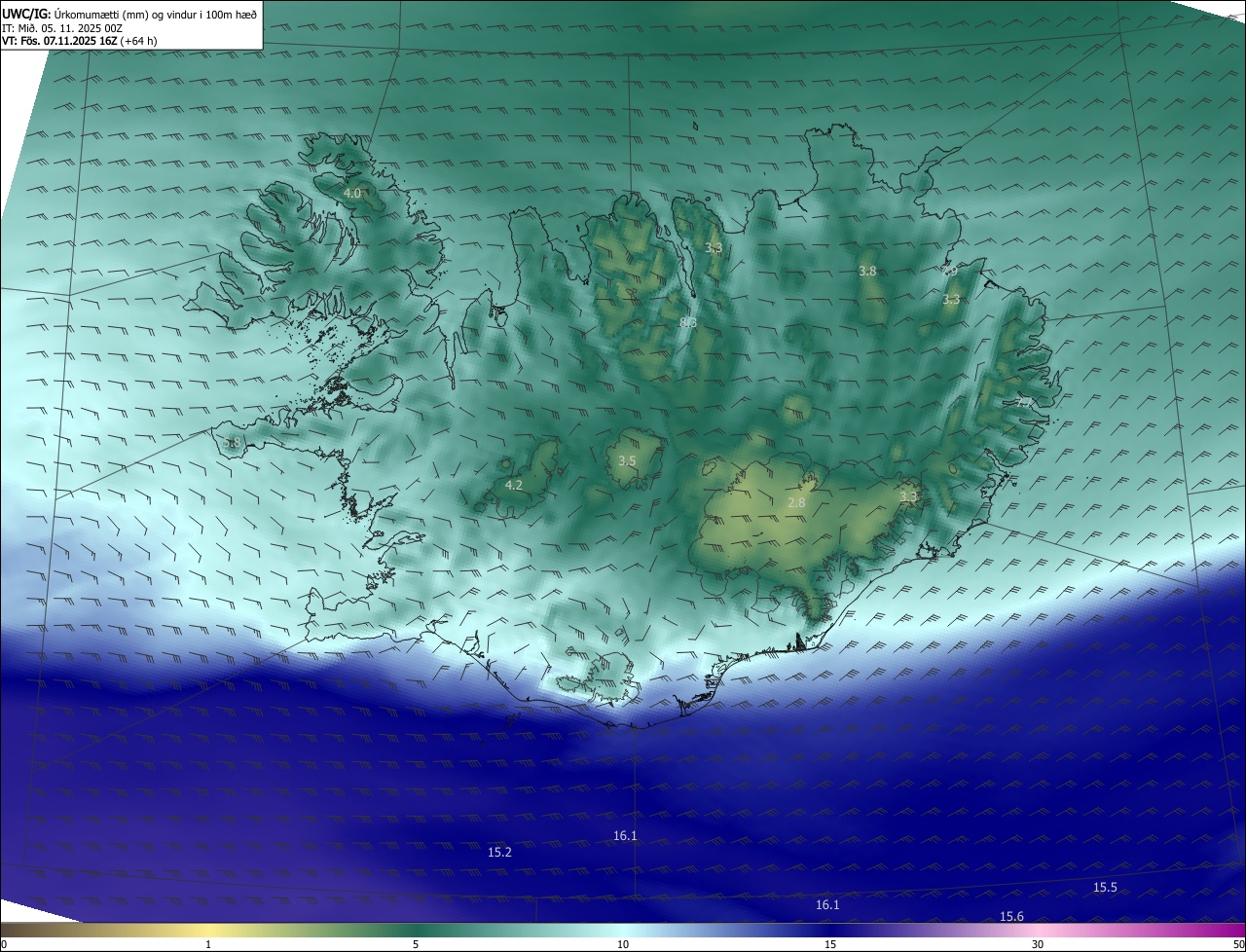1246x952 pixels.
Task: Select the 5.8 value on Snæfellsnes peninsula
Action: (x=232, y=443)
